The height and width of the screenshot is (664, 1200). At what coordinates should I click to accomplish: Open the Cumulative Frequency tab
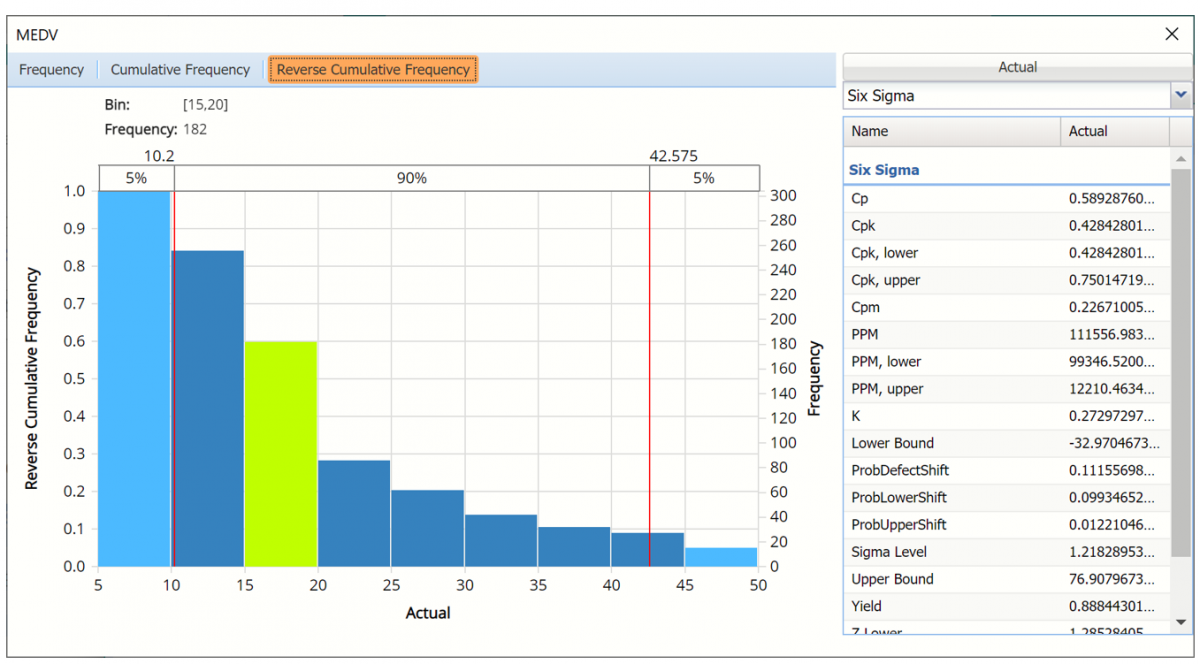pos(180,70)
